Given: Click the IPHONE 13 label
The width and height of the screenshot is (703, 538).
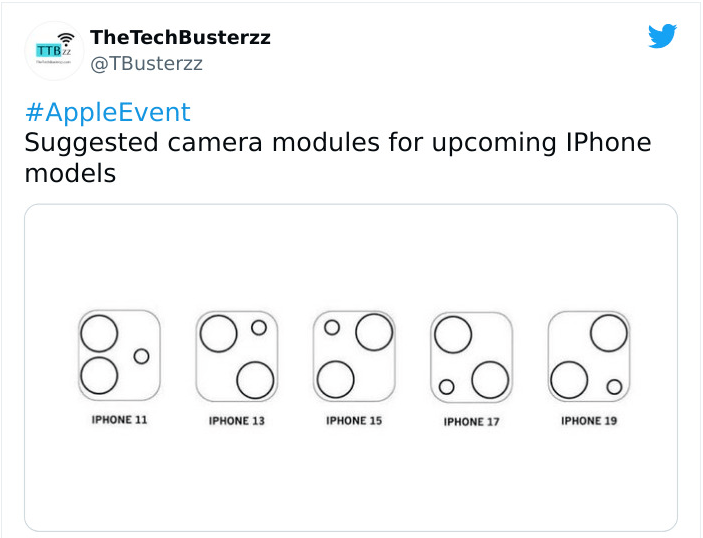Looking at the screenshot, I should pyautogui.click(x=237, y=421).
